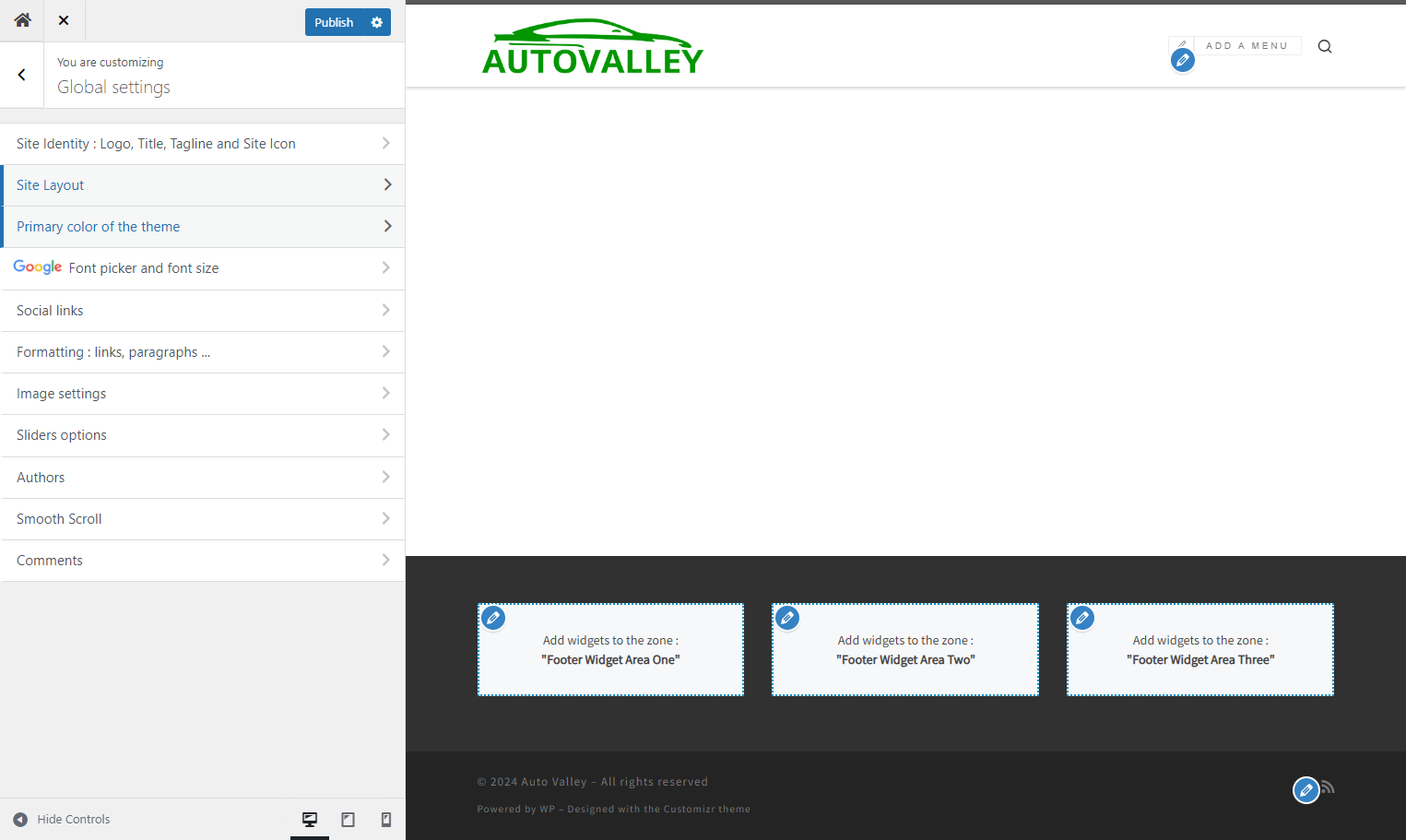Click the Global settings heading text
Image resolution: width=1406 pixels, height=840 pixels.
point(114,88)
